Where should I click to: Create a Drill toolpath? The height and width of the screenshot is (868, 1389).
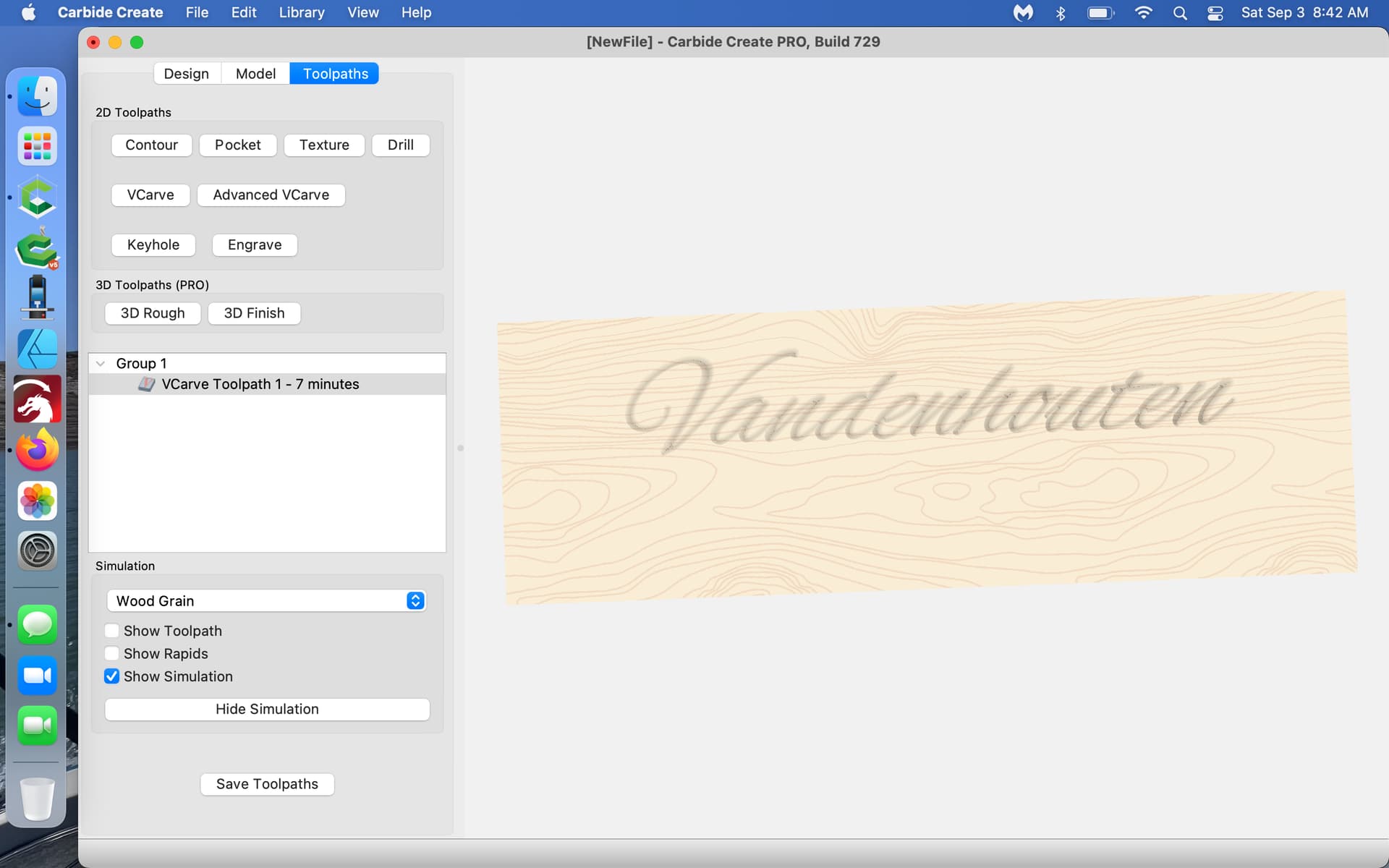pyautogui.click(x=401, y=145)
